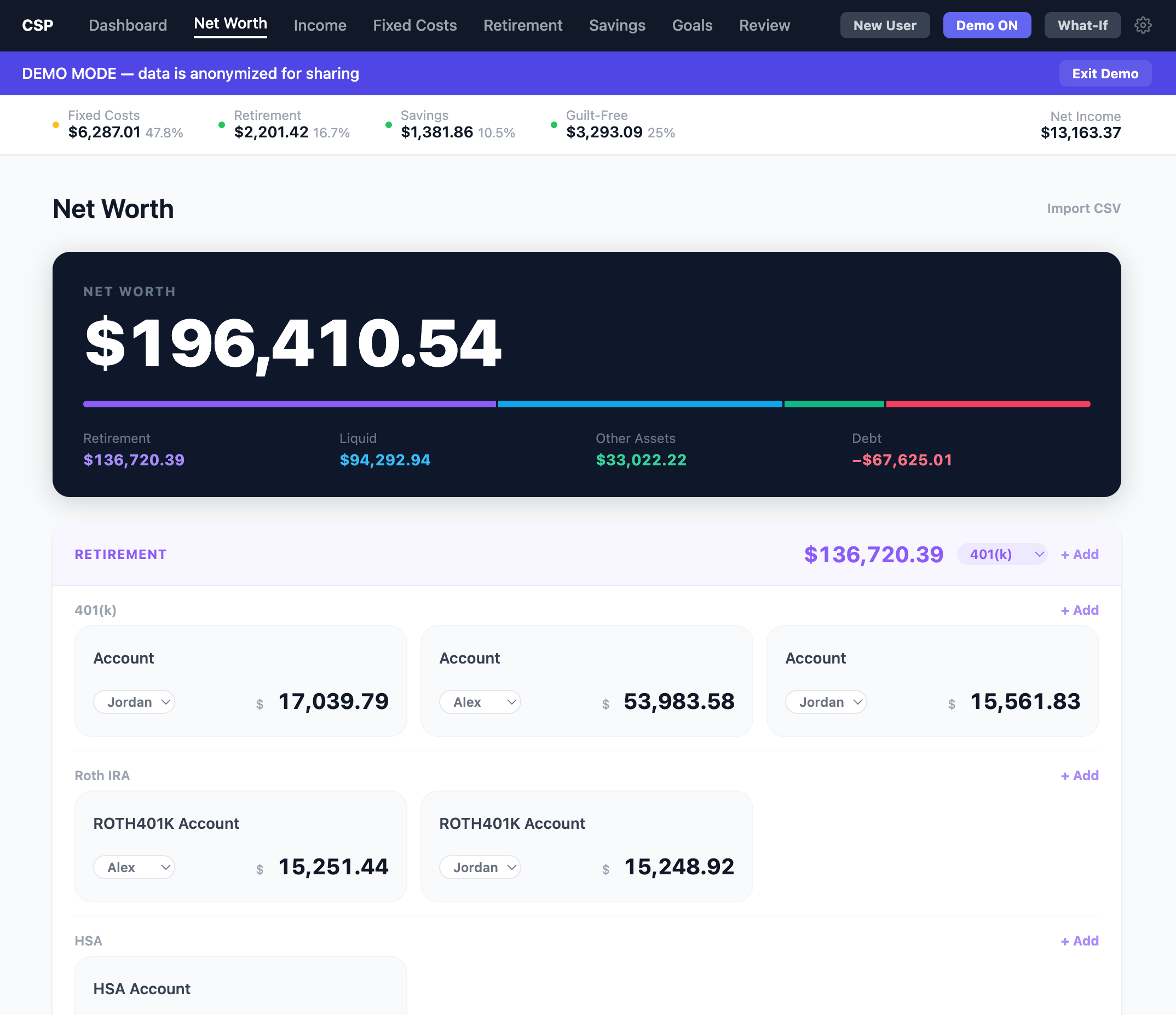The width and height of the screenshot is (1176, 1015).
Task: Add a new HSA account
Action: 1079,941
